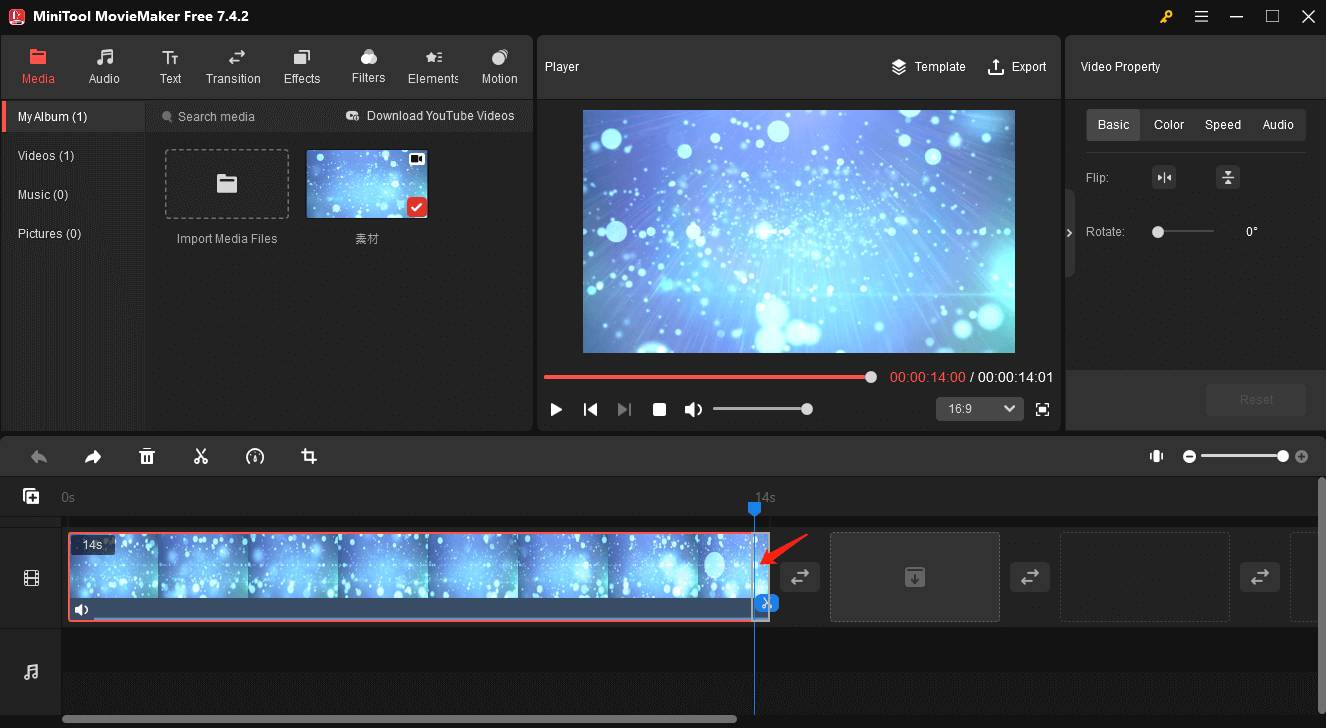Open the Media tab

tap(38, 67)
